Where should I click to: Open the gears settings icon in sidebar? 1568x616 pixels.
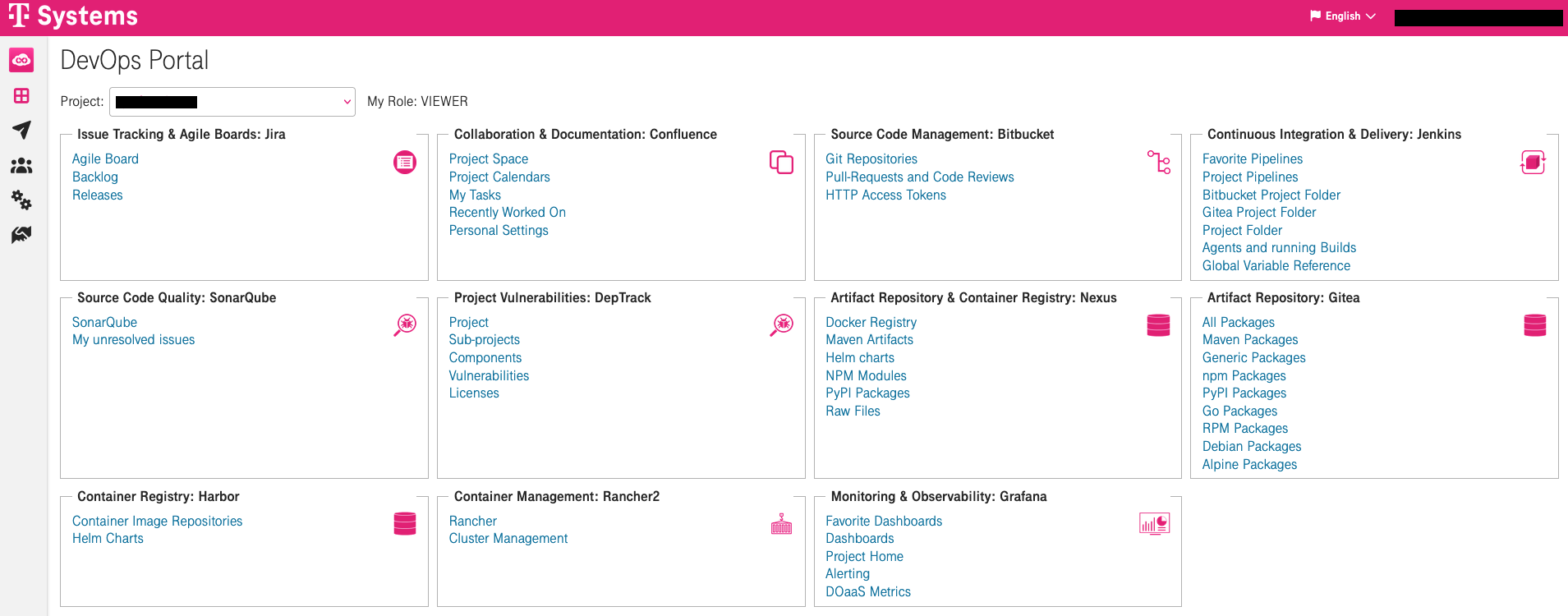tap(21, 200)
